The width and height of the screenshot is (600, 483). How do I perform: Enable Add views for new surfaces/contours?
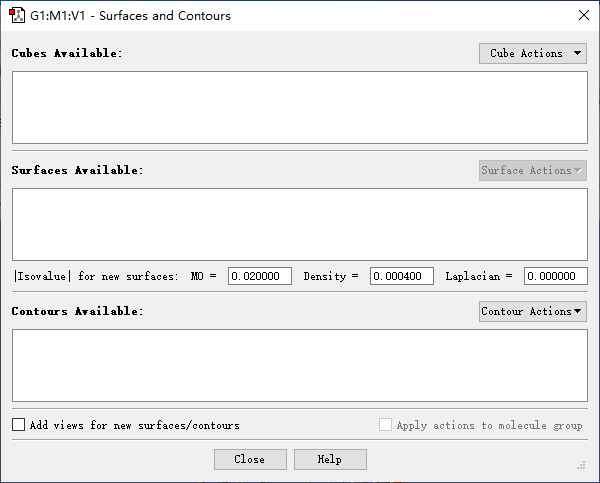tap(19, 425)
